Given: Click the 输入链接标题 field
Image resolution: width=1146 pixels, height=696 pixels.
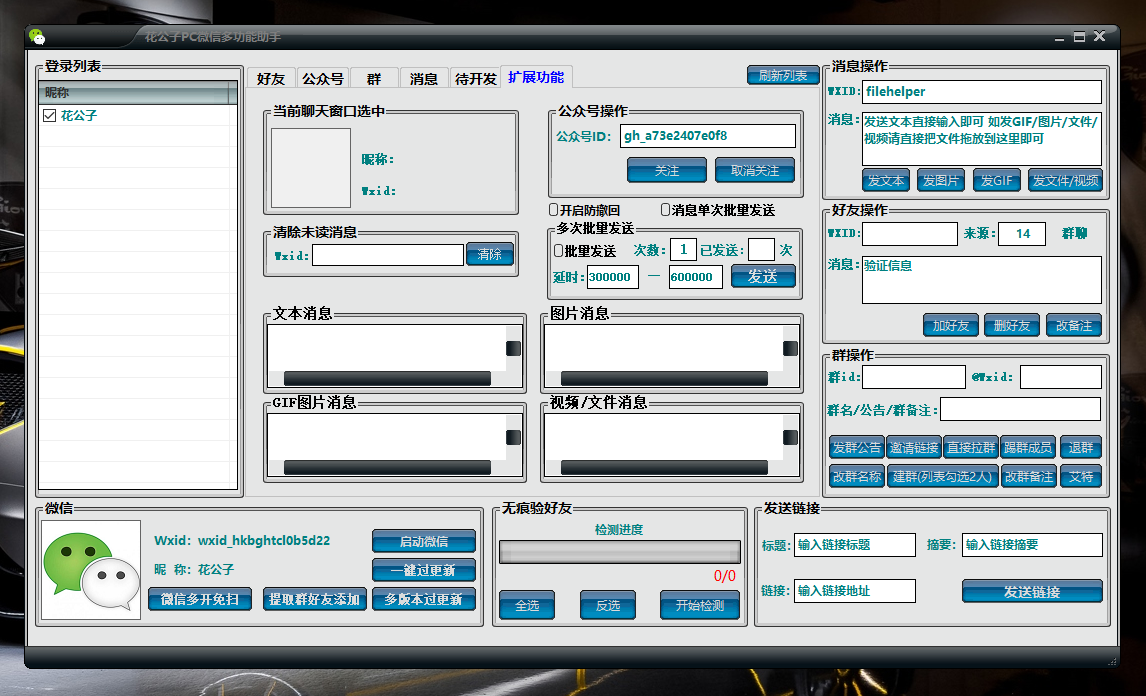Looking at the screenshot, I should [855, 545].
